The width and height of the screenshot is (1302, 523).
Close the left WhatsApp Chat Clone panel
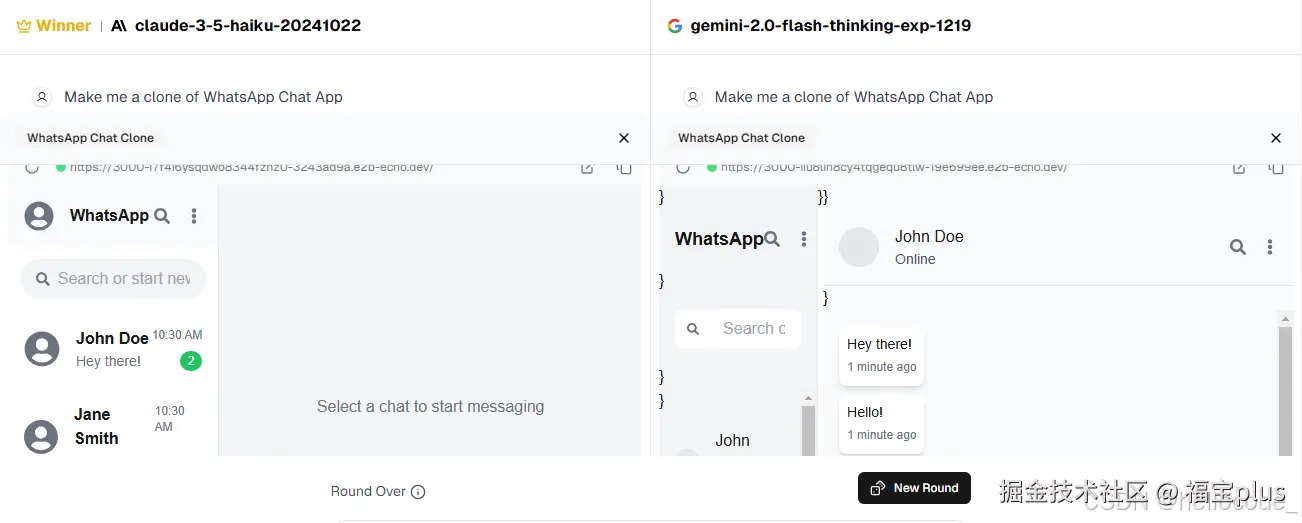click(x=624, y=138)
